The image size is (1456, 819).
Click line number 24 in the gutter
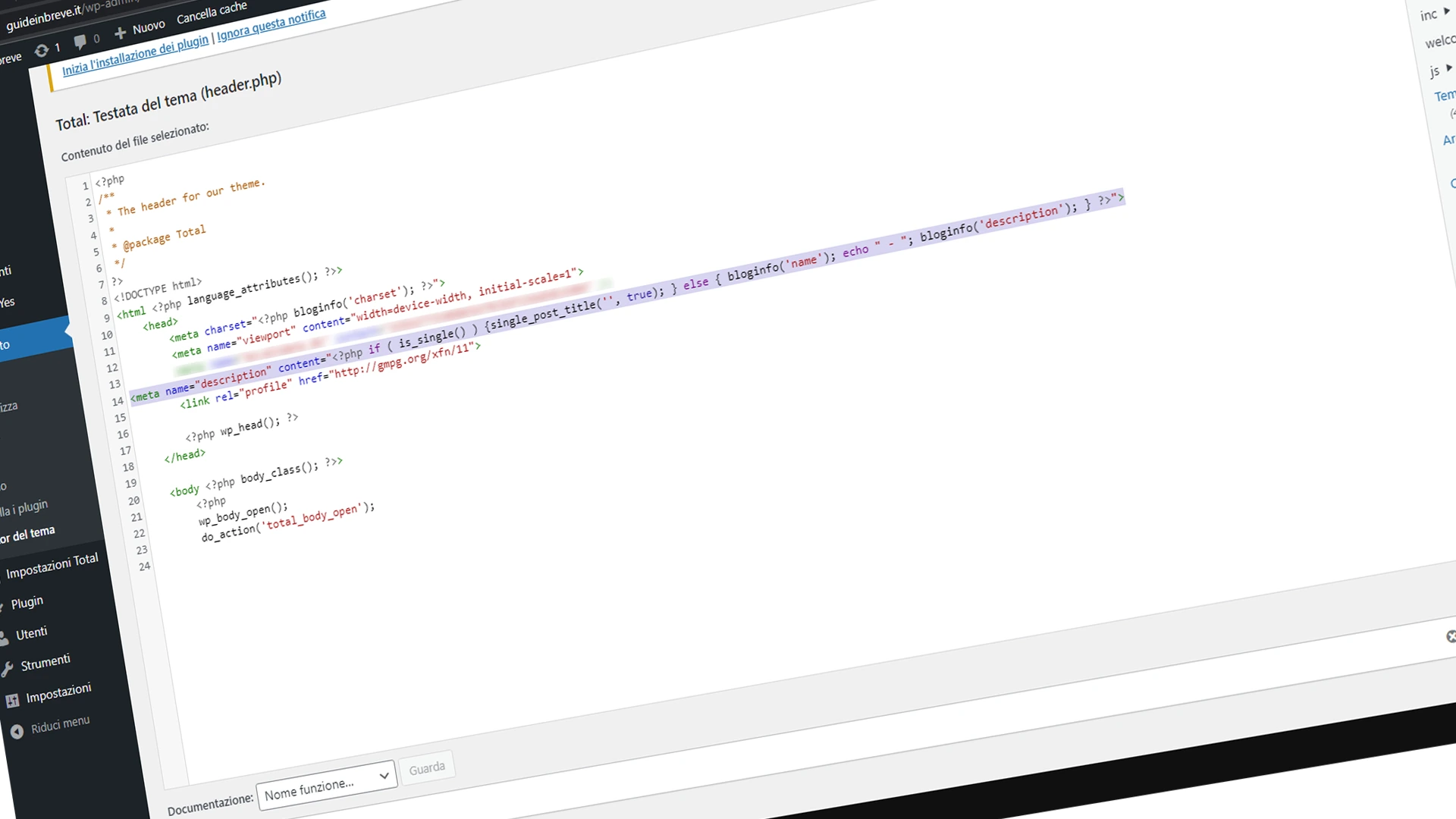tap(144, 566)
